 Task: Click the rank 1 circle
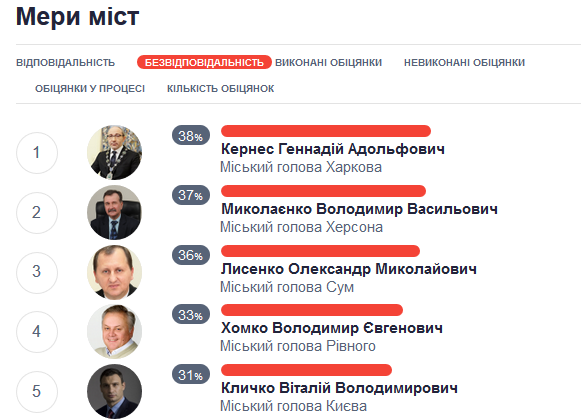point(37,153)
